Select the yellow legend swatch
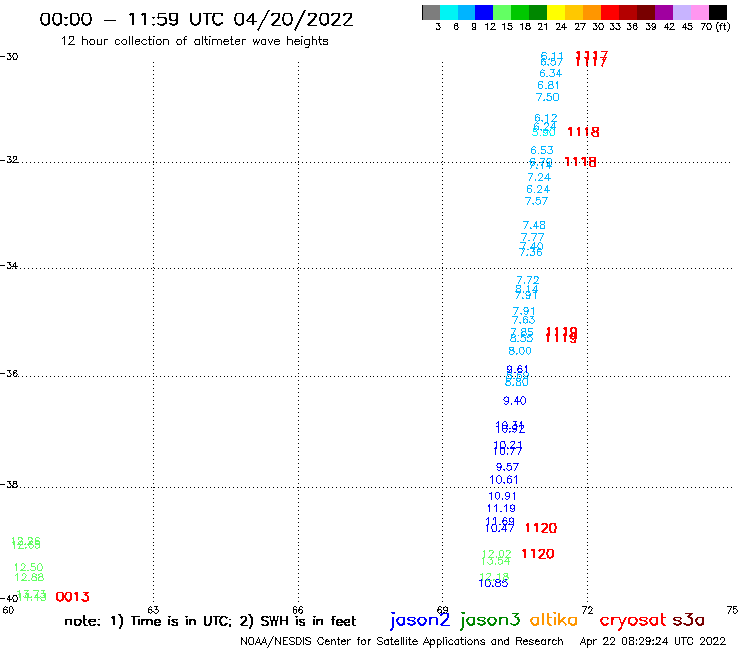The height and width of the screenshot is (650, 740). [x=556, y=12]
